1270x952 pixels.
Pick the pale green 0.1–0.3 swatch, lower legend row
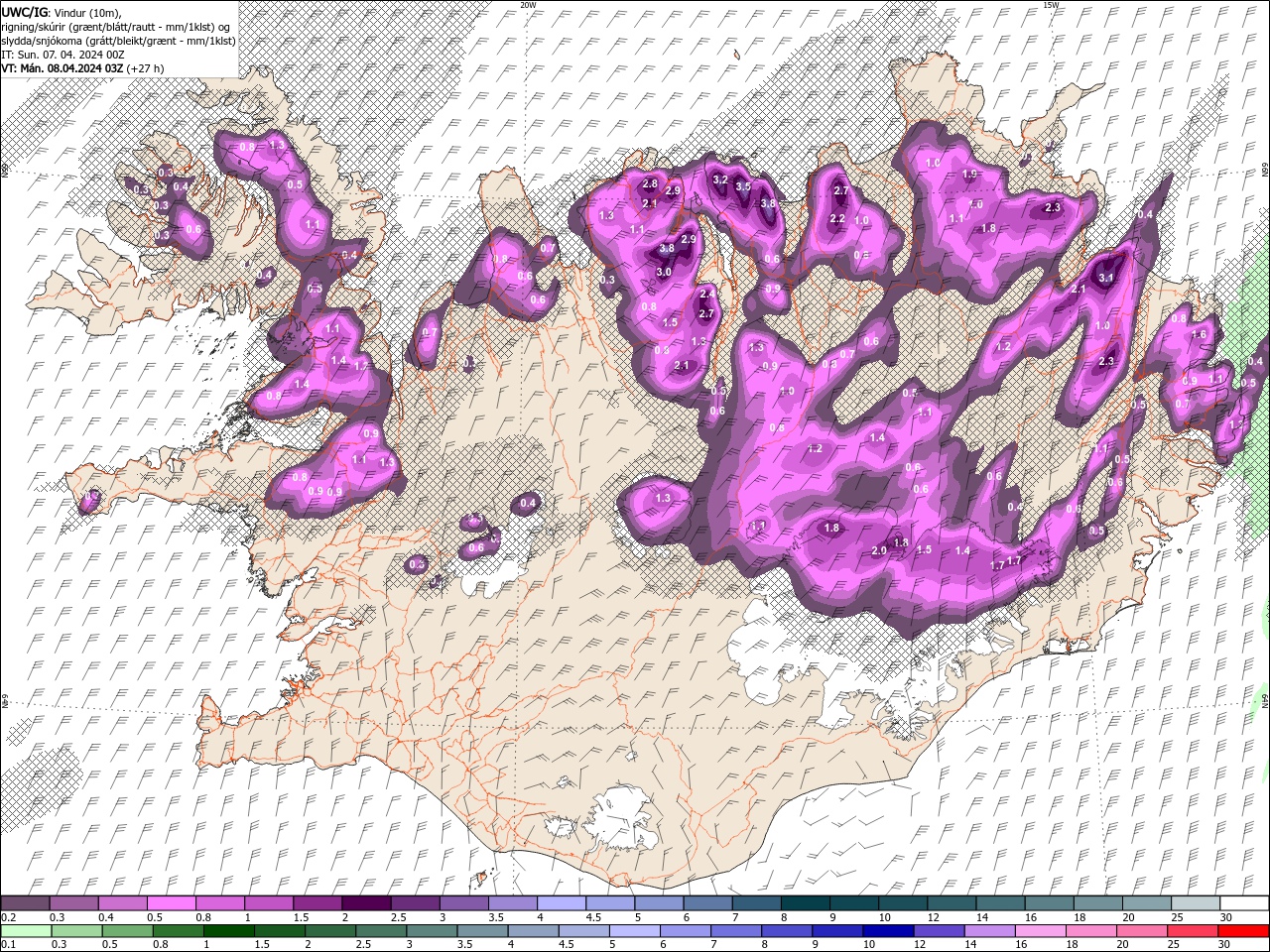(25, 931)
